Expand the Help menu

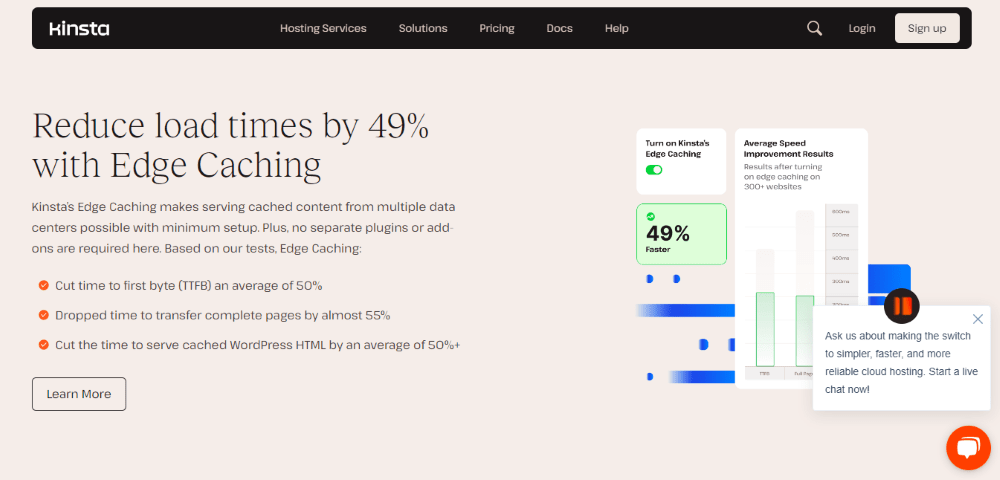tap(617, 28)
